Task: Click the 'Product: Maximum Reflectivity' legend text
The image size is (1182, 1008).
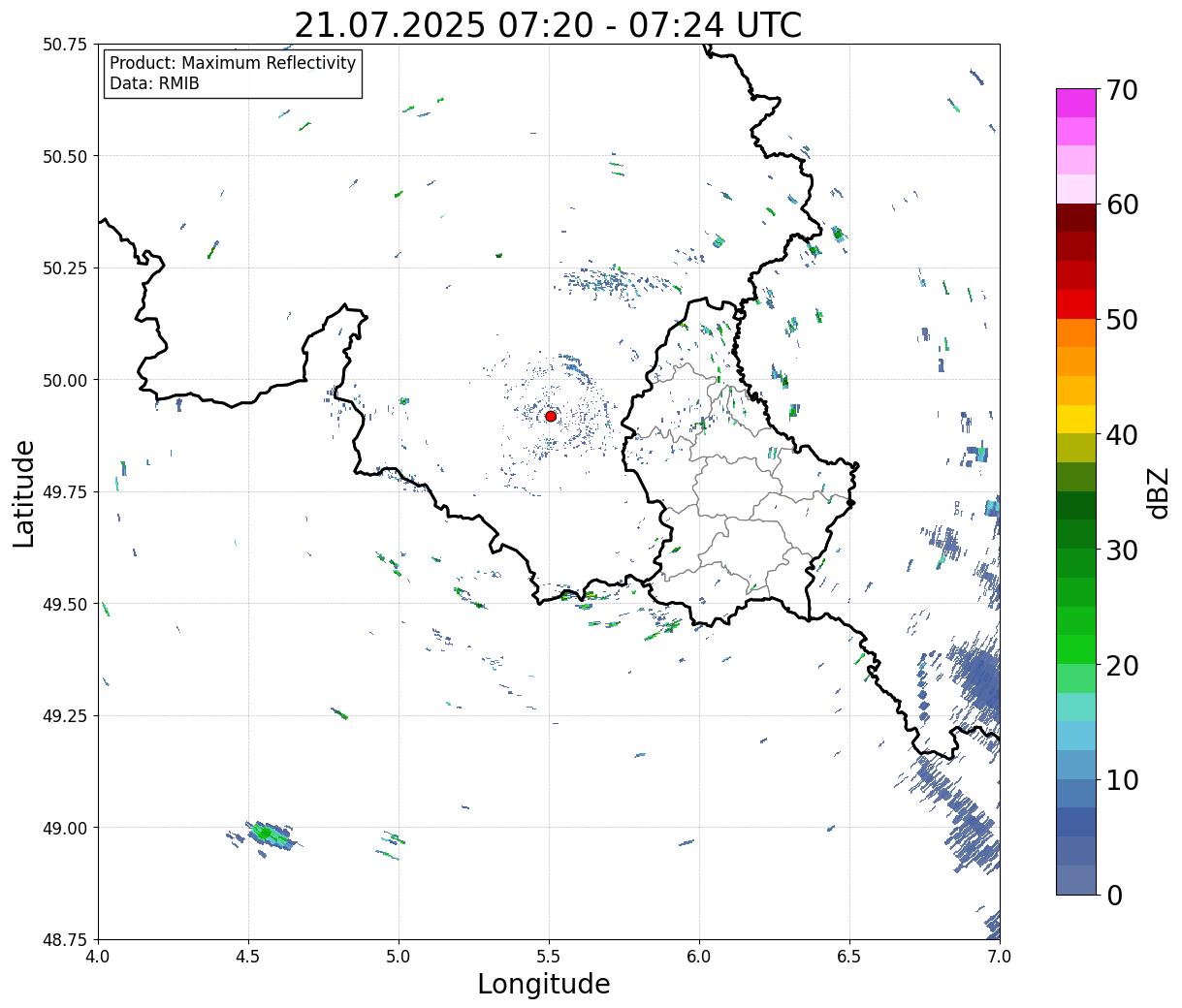Action: tap(233, 63)
